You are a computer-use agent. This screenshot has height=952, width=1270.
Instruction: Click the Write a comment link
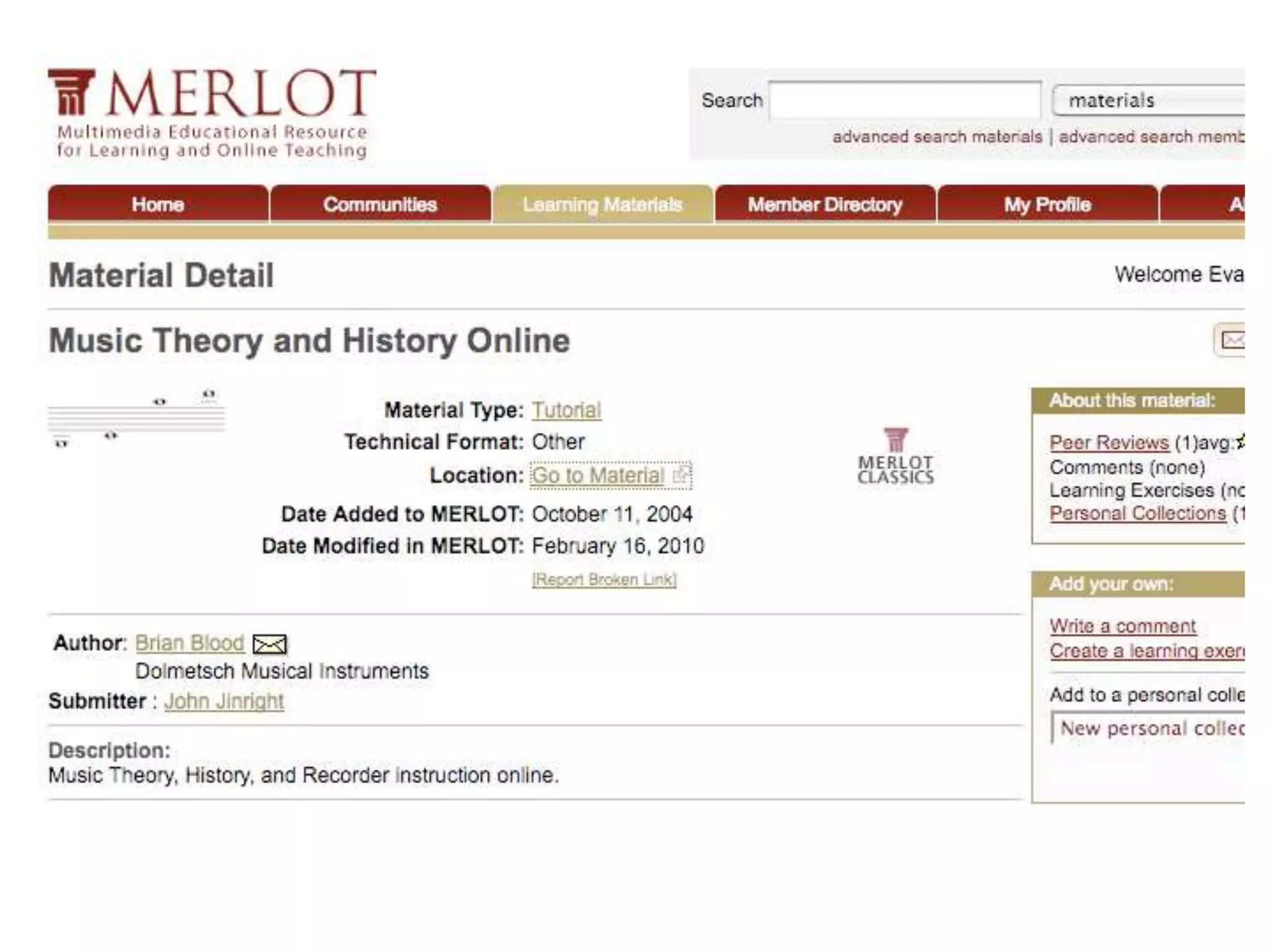pos(1122,626)
